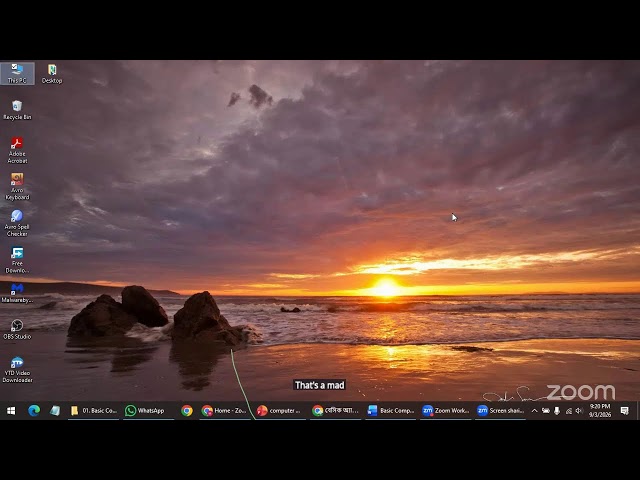Open the Action Center notifications icon
Image resolution: width=640 pixels, height=480 pixels.
tap(624, 411)
